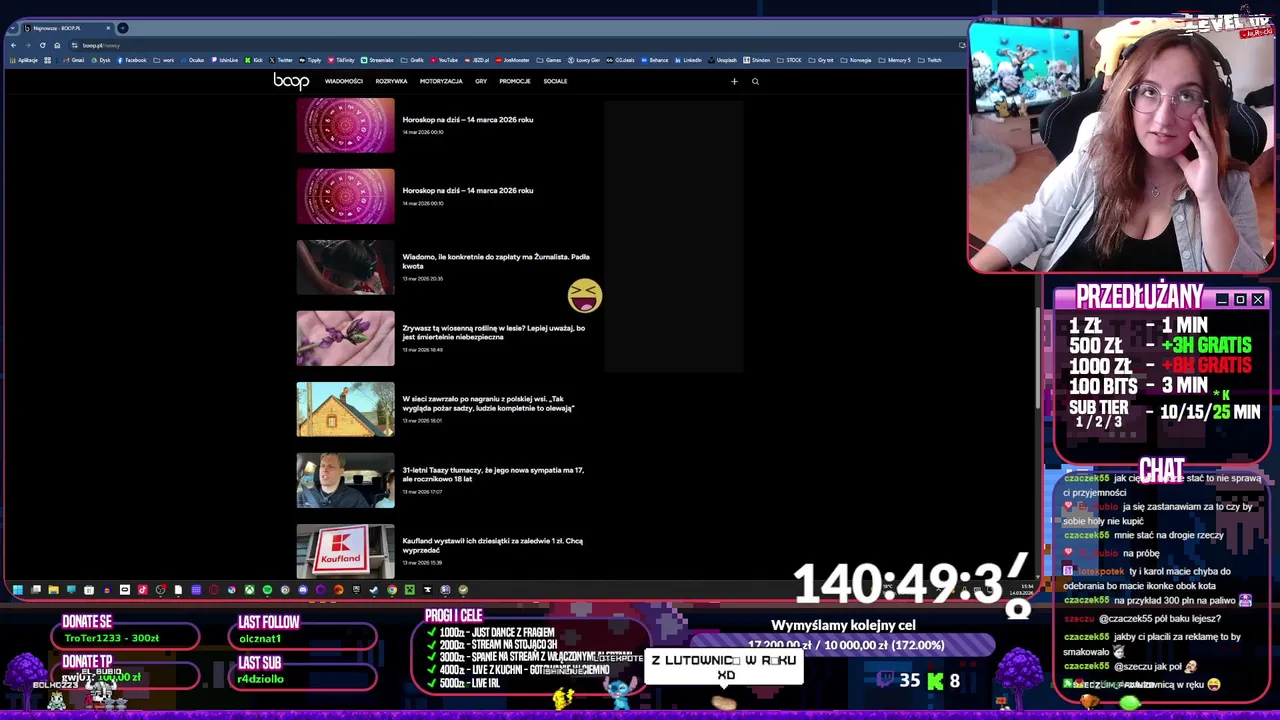Open the Twitter bookmark
Image resolution: width=1280 pixels, height=720 pixels.
click(281, 60)
